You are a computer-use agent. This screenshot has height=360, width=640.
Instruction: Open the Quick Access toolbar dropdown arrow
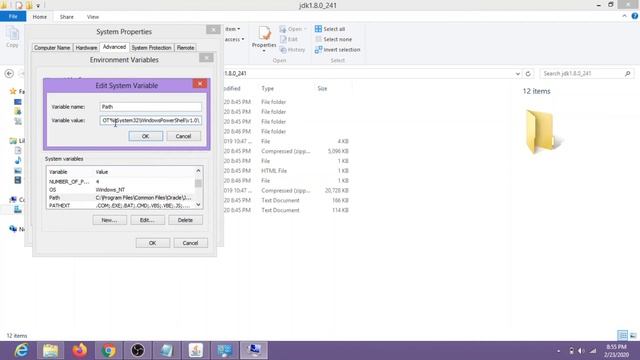(x=38, y=5)
